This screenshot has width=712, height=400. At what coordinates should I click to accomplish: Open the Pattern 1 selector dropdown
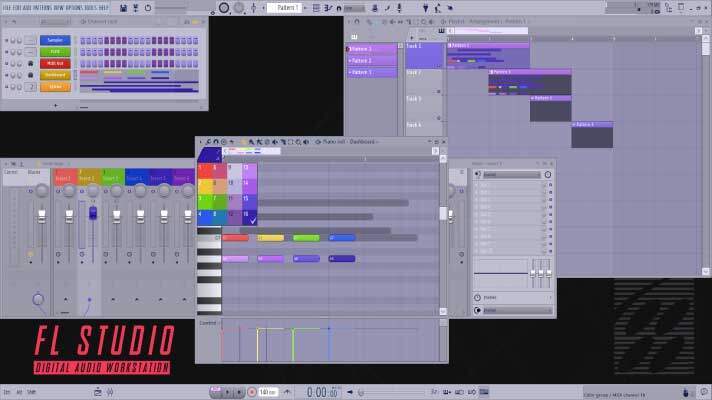coord(284,8)
